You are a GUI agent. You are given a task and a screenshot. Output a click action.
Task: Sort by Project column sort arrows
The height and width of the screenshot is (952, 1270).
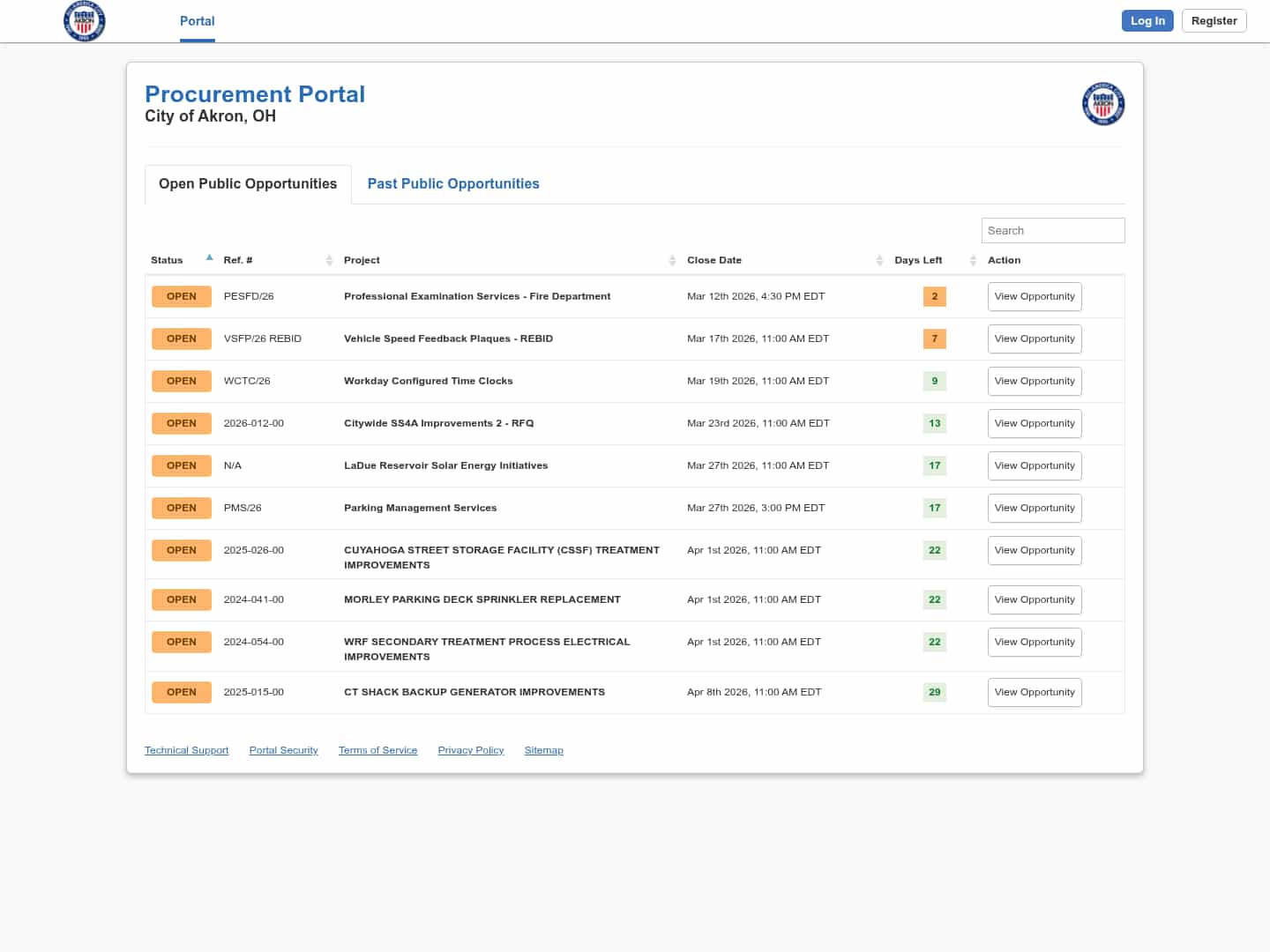(672, 260)
